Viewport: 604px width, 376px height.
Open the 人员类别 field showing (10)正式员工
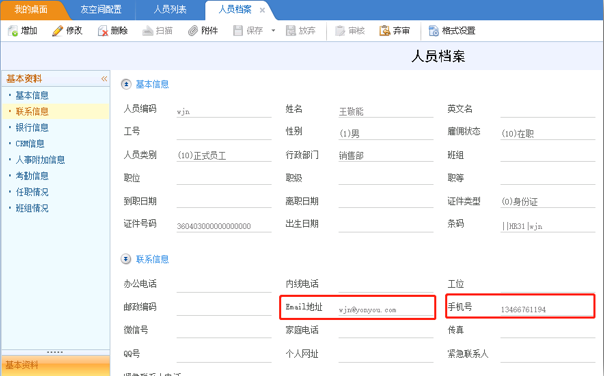[x=224, y=155]
